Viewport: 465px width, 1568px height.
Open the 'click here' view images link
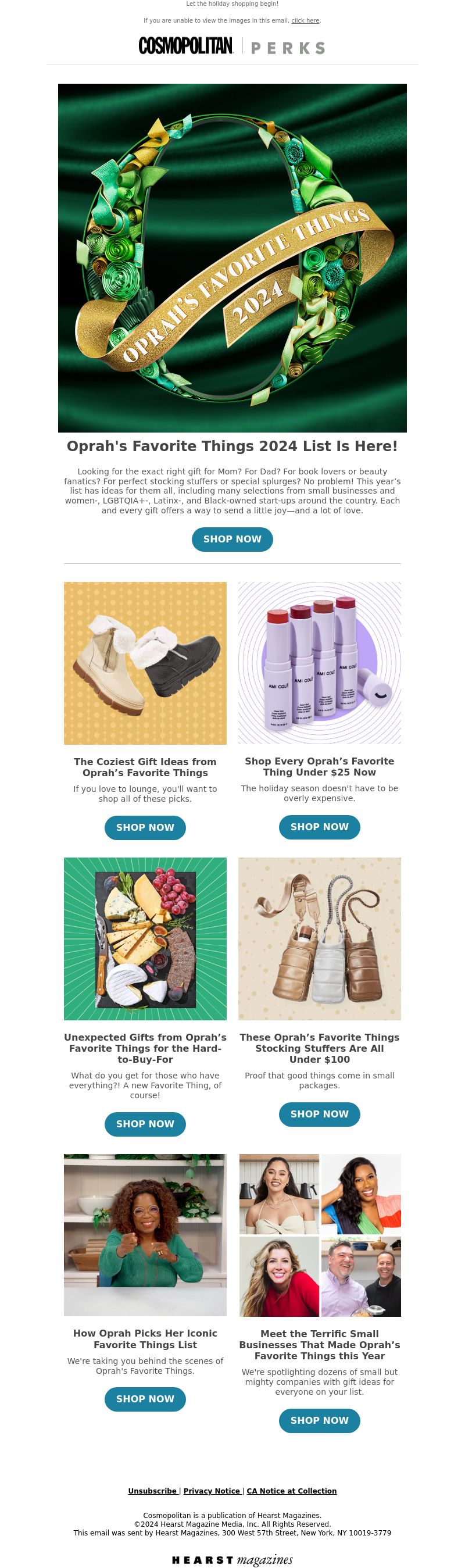point(305,21)
